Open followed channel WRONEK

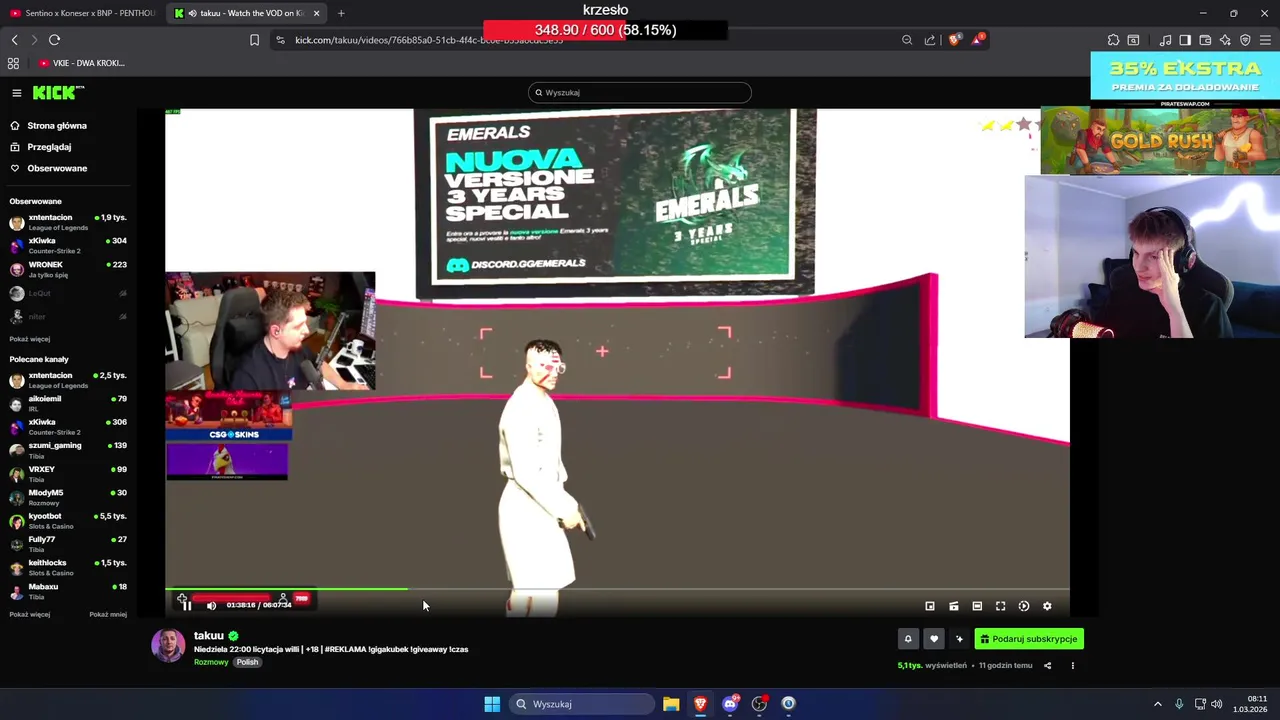pyautogui.click(x=68, y=269)
